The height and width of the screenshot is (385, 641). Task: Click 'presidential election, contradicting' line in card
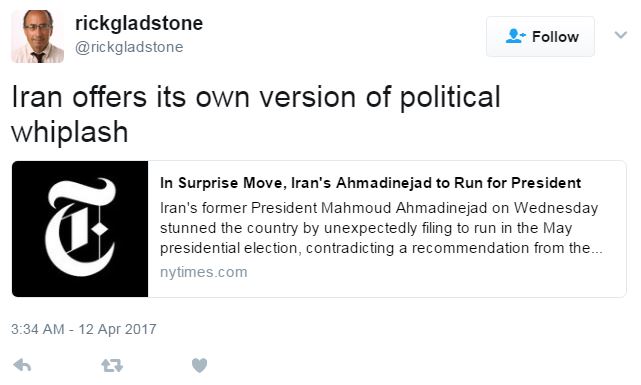(381, 248)
